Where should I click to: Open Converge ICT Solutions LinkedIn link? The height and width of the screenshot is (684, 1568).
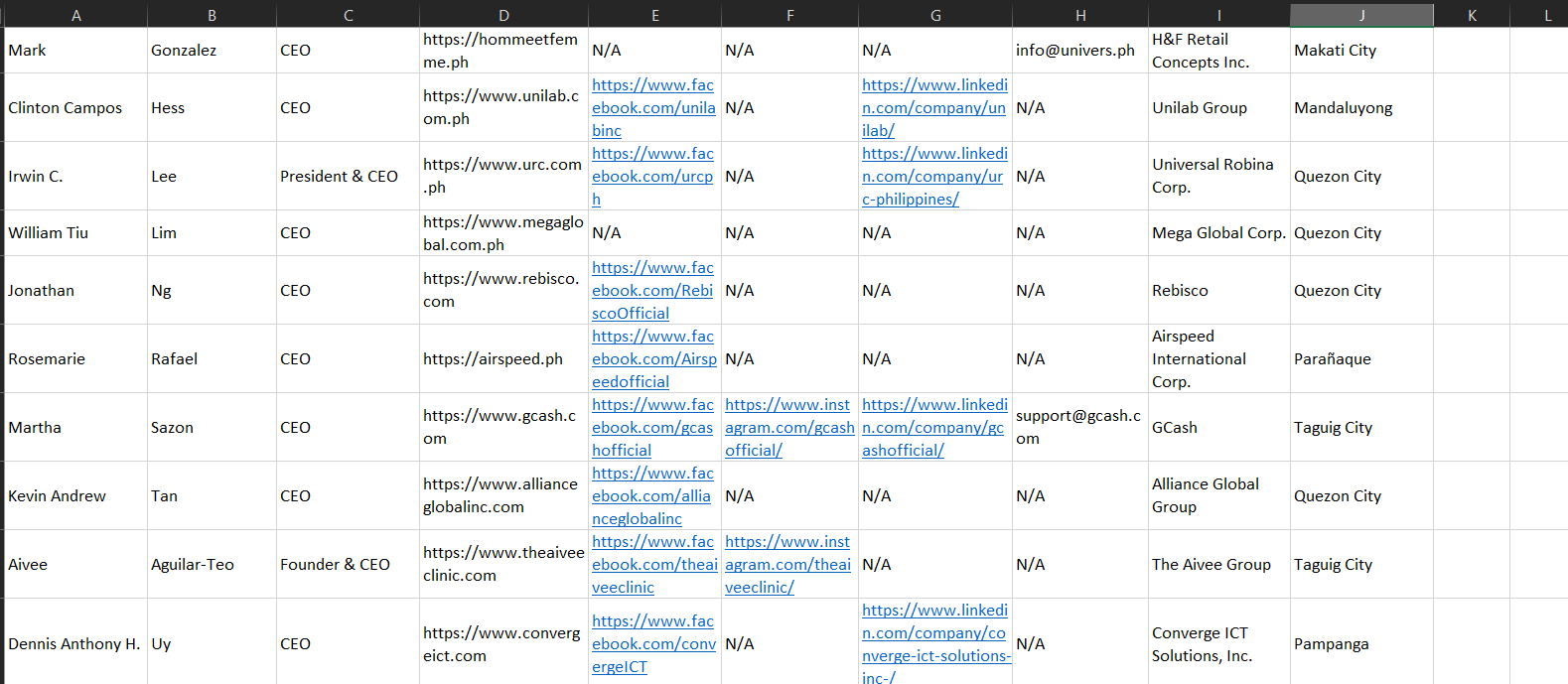[936, 643]
